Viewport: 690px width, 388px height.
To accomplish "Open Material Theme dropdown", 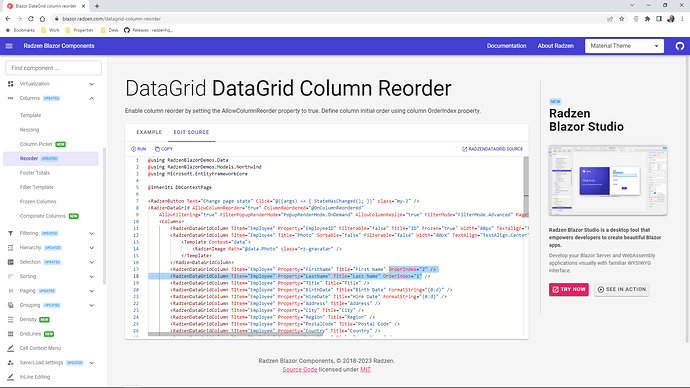I will click(624, 46).
